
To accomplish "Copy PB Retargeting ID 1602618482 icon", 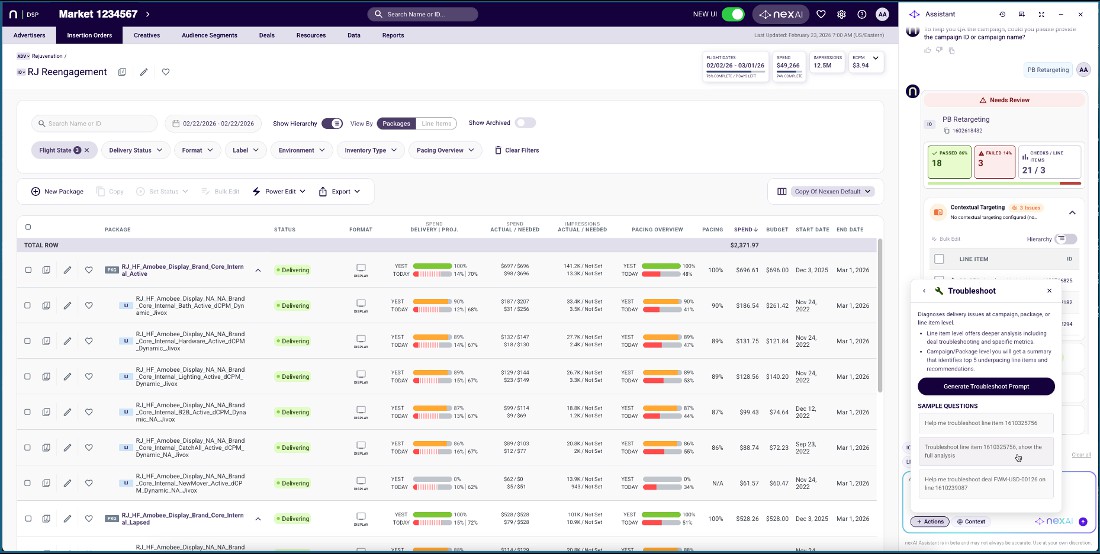I will tap(946, 130).
